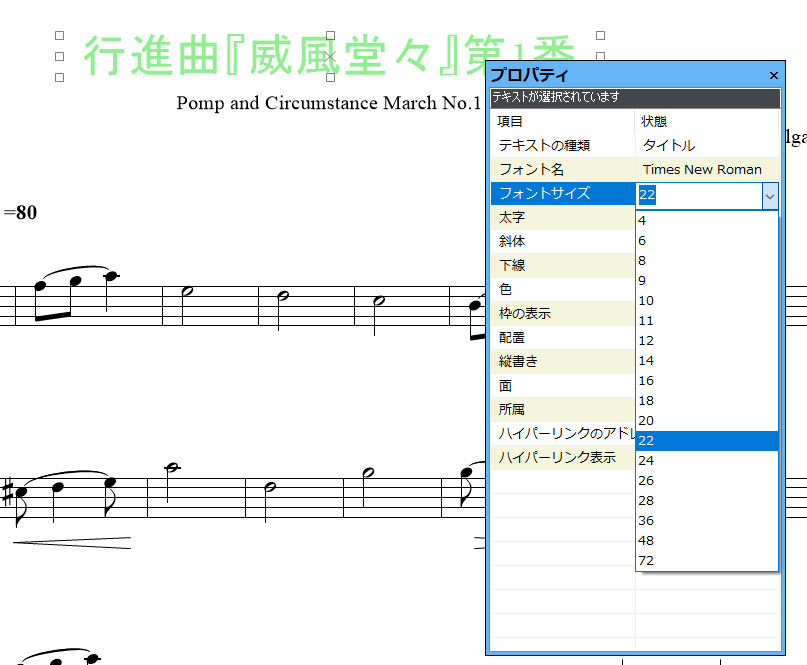Select the 面 property row
The image size is (807, 665).
point(563,386)
